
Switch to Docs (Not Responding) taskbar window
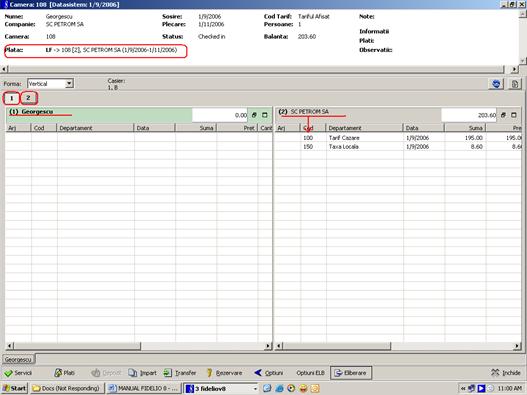pos(67,388)
